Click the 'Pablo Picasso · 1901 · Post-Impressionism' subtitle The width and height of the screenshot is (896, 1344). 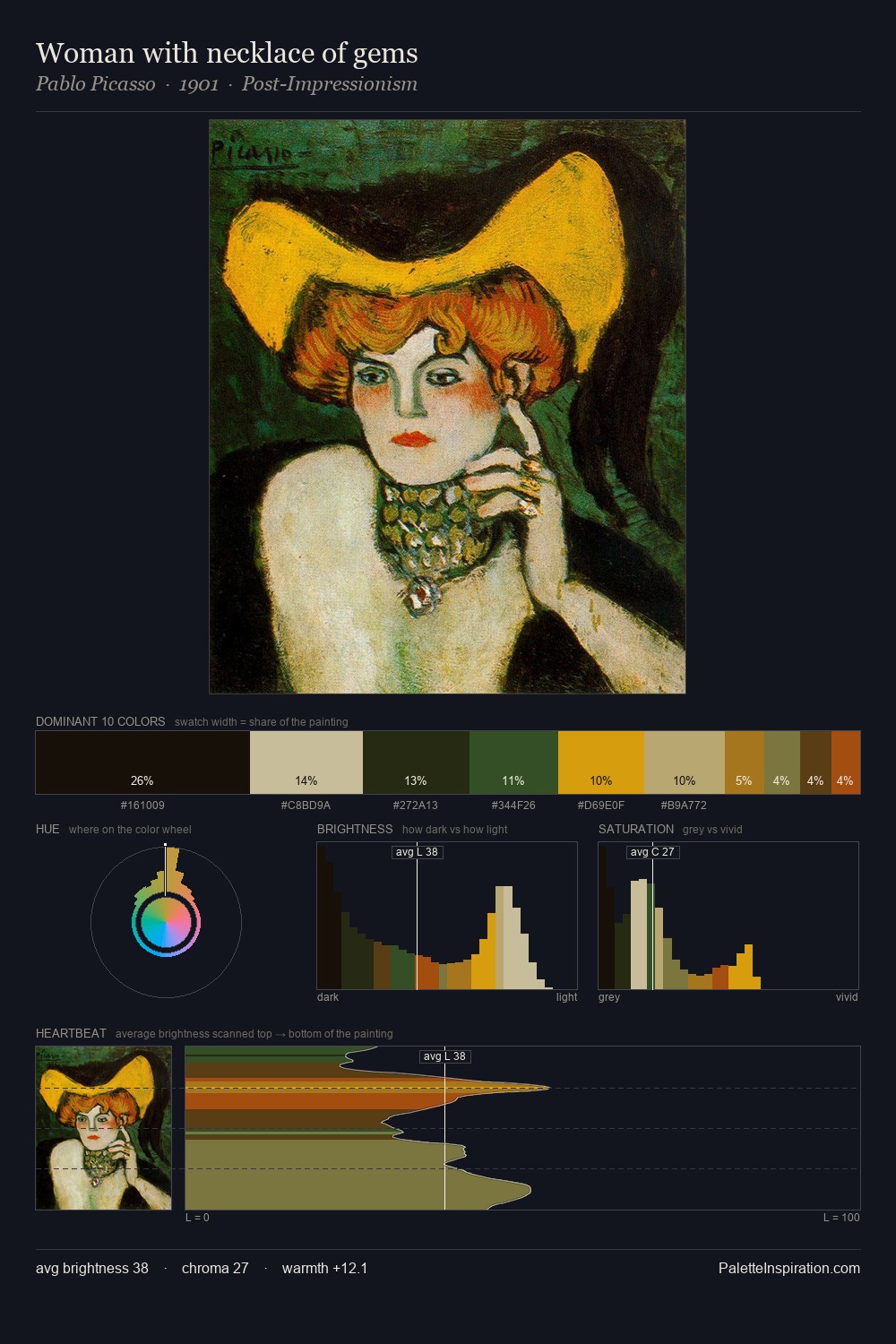point(227,84)
